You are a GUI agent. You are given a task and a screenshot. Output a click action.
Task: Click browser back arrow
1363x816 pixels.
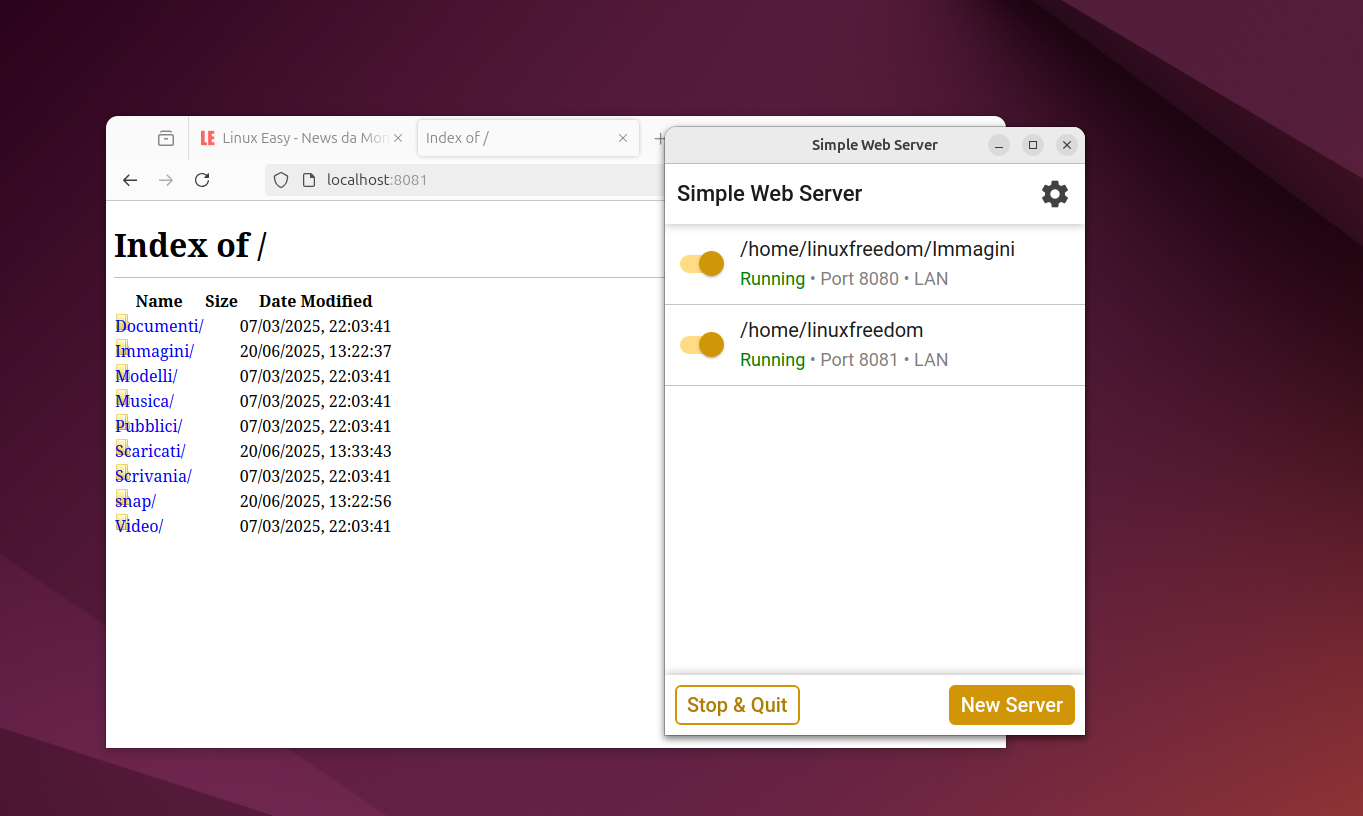[130, 180]
